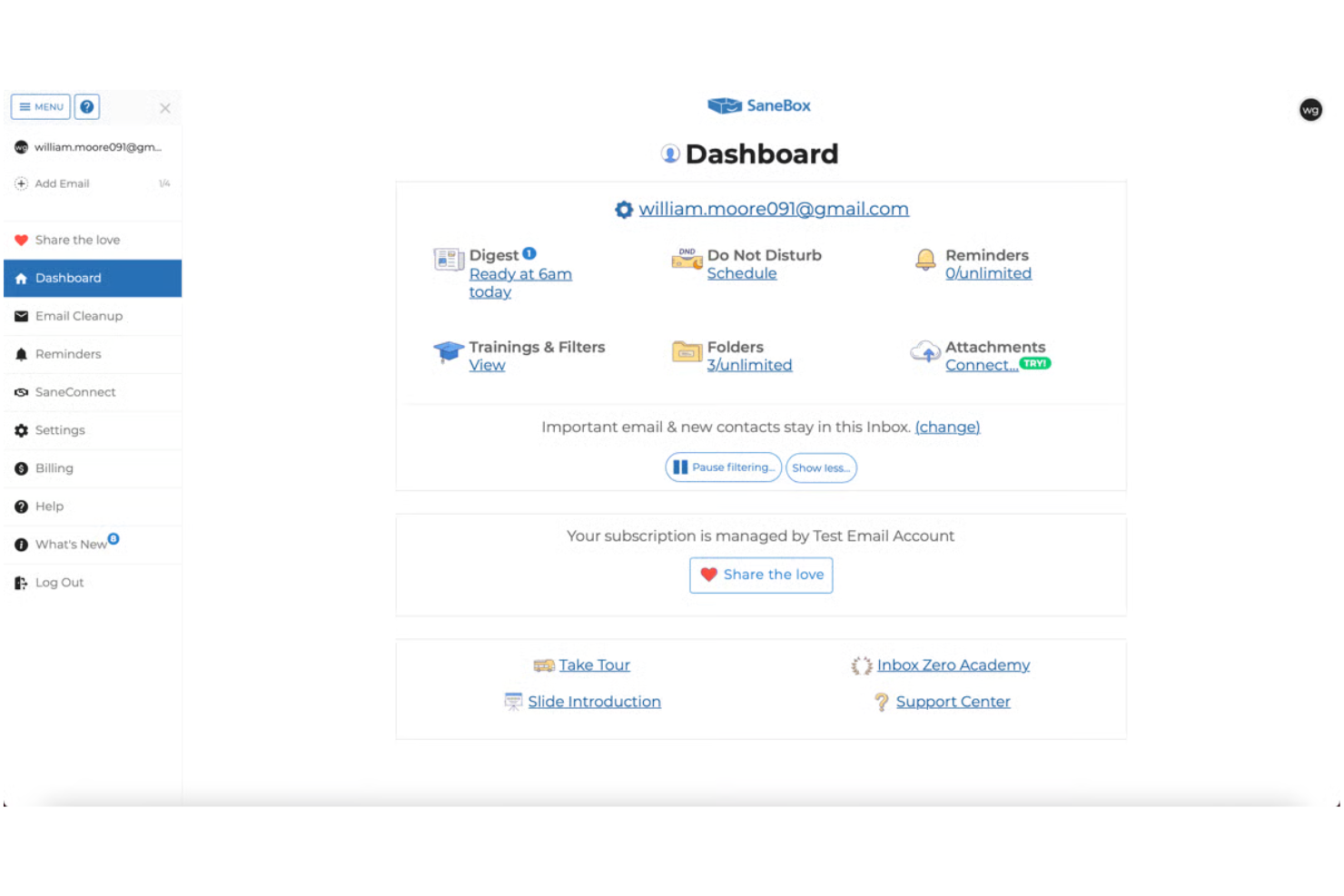Switch to Email Cleanup in the sidebar
This screenshot has width=1344, height=896.
[79, 316]
